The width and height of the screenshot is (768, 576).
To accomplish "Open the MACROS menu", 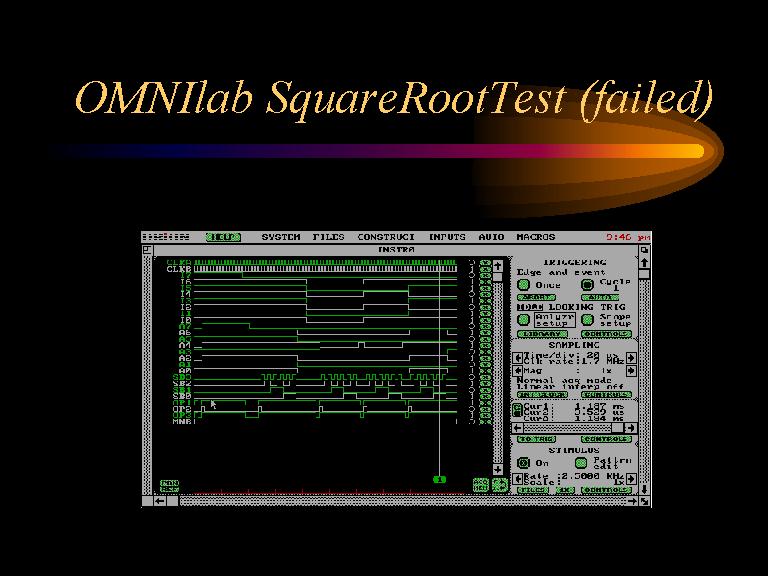I will [535, 237].
